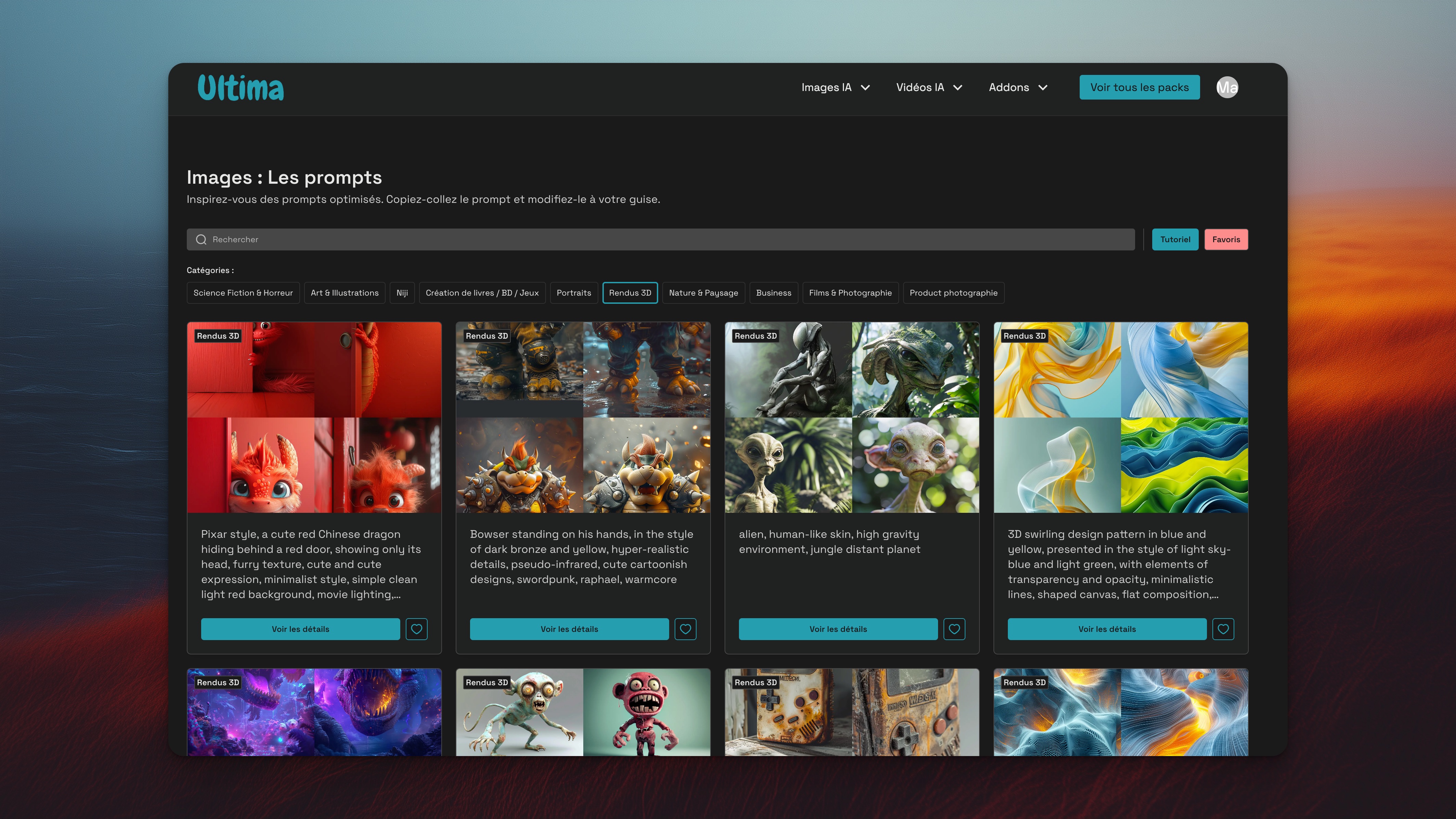This screenshot has height=819, width=1456.
Task: Favorite the Bowser prompt with heart
Action: (x=685, y=629)
